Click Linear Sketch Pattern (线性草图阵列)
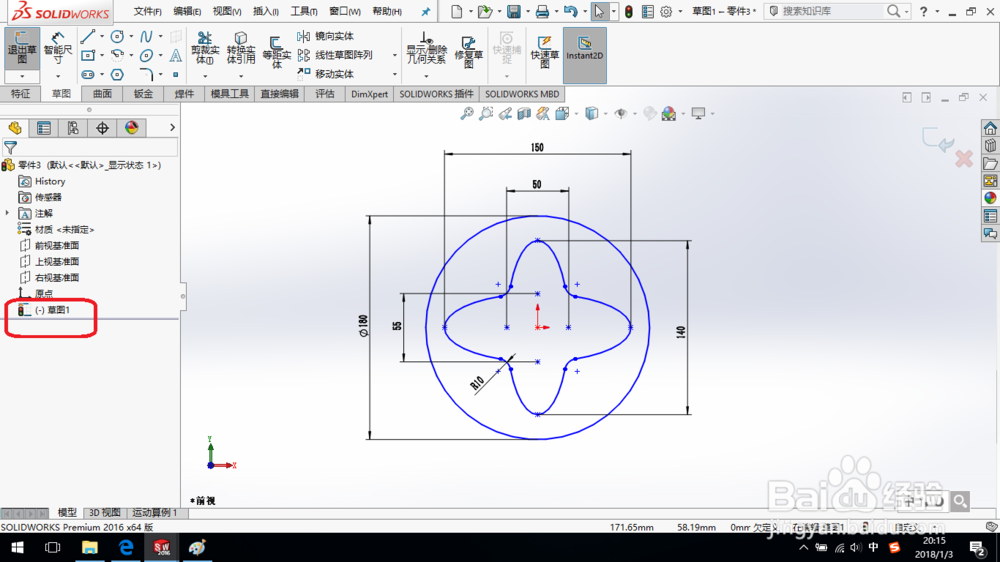The width and height of the screenshot is (1000, 562). (x=335, y=55)
